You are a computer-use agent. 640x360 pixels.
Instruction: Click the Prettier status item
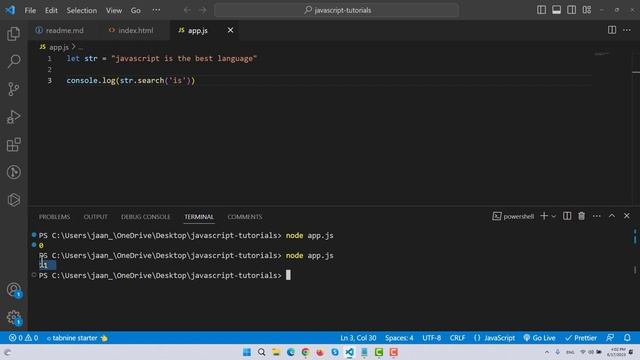pyautogui.click(x=580, y=338)
